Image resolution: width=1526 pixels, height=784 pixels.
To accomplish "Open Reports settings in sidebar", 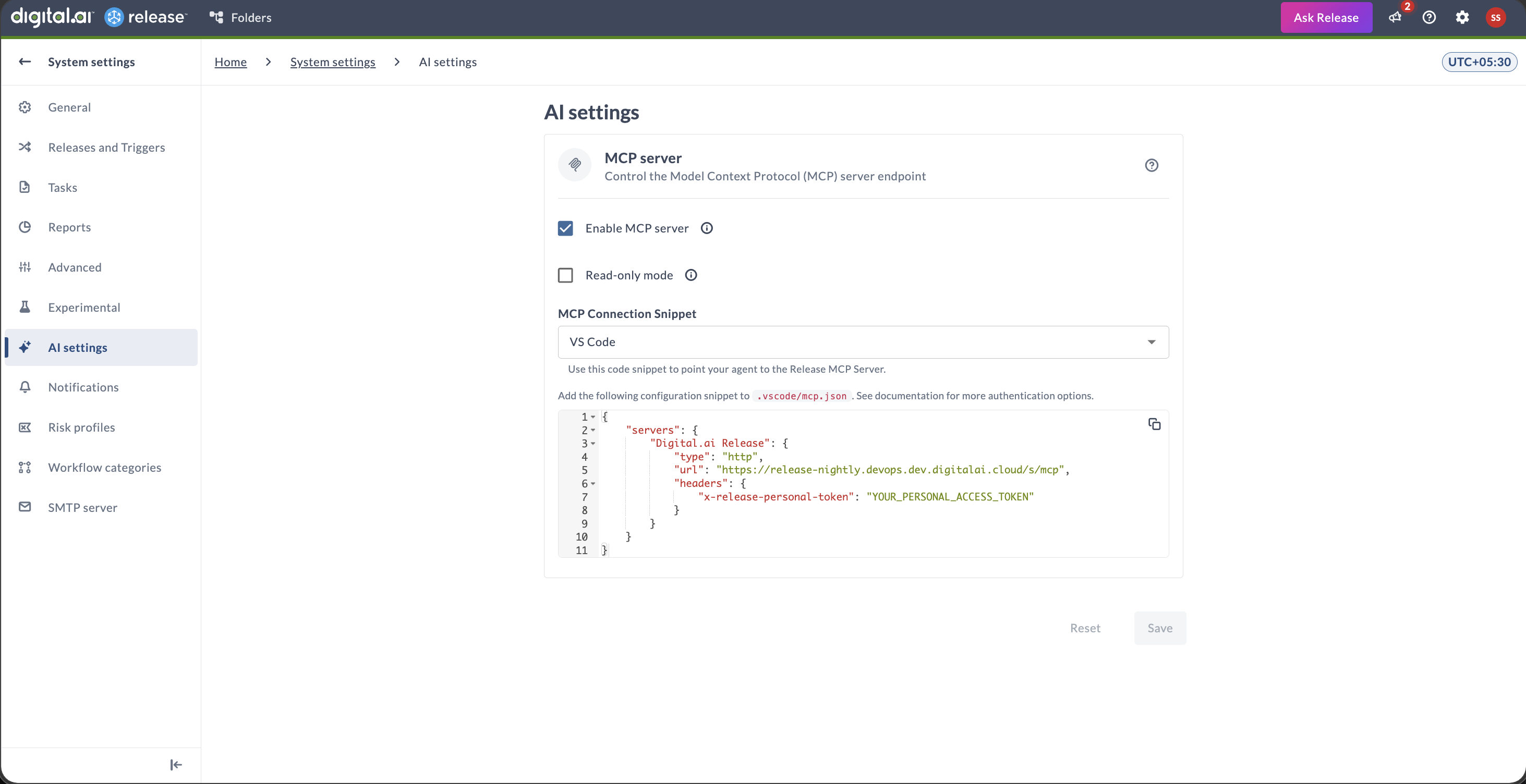I will [101, 227].
